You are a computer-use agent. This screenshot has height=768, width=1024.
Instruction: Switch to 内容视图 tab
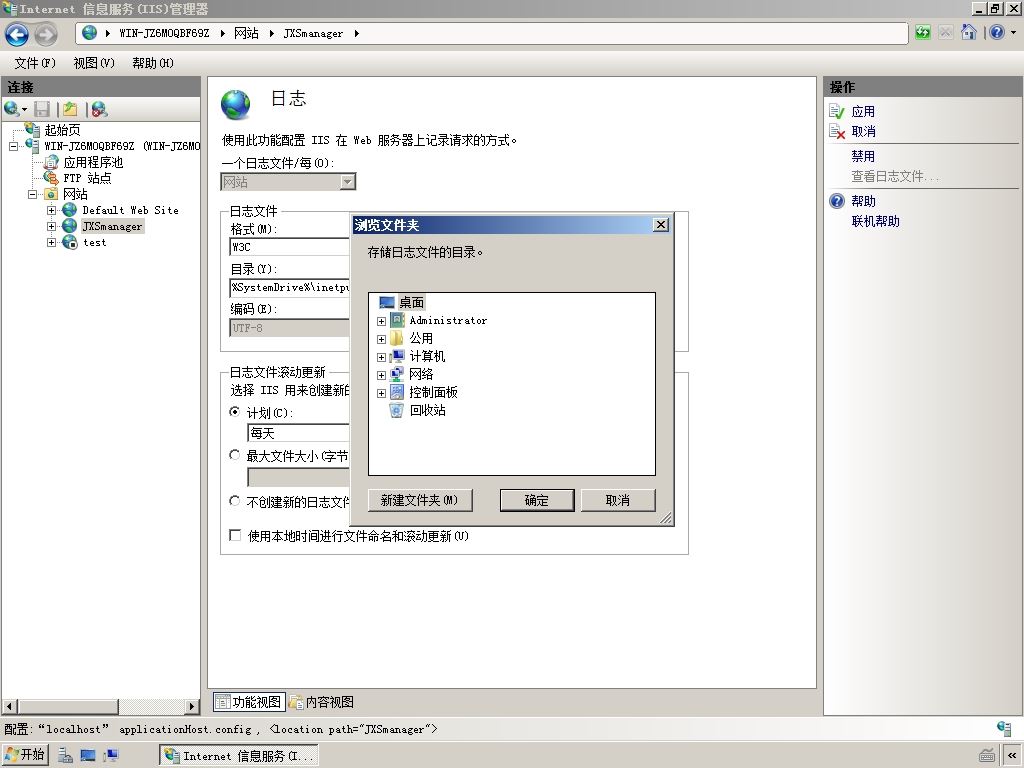pos(321,702)
